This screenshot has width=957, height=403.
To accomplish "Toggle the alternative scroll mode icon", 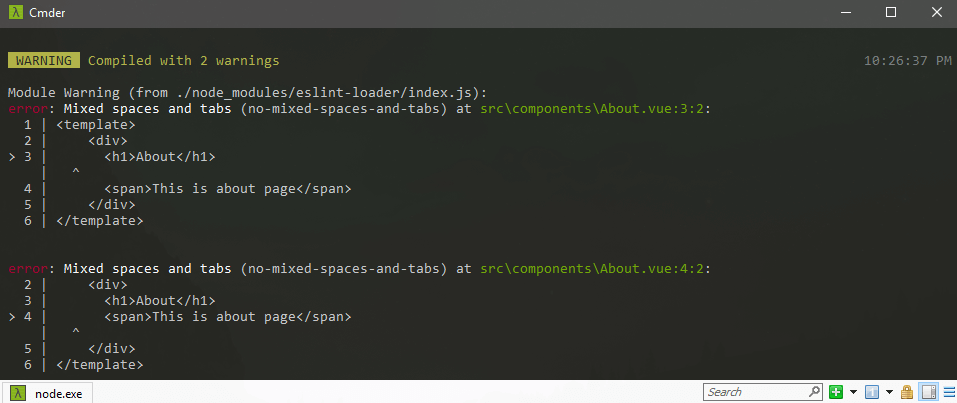I will click(x=929, y=391).
